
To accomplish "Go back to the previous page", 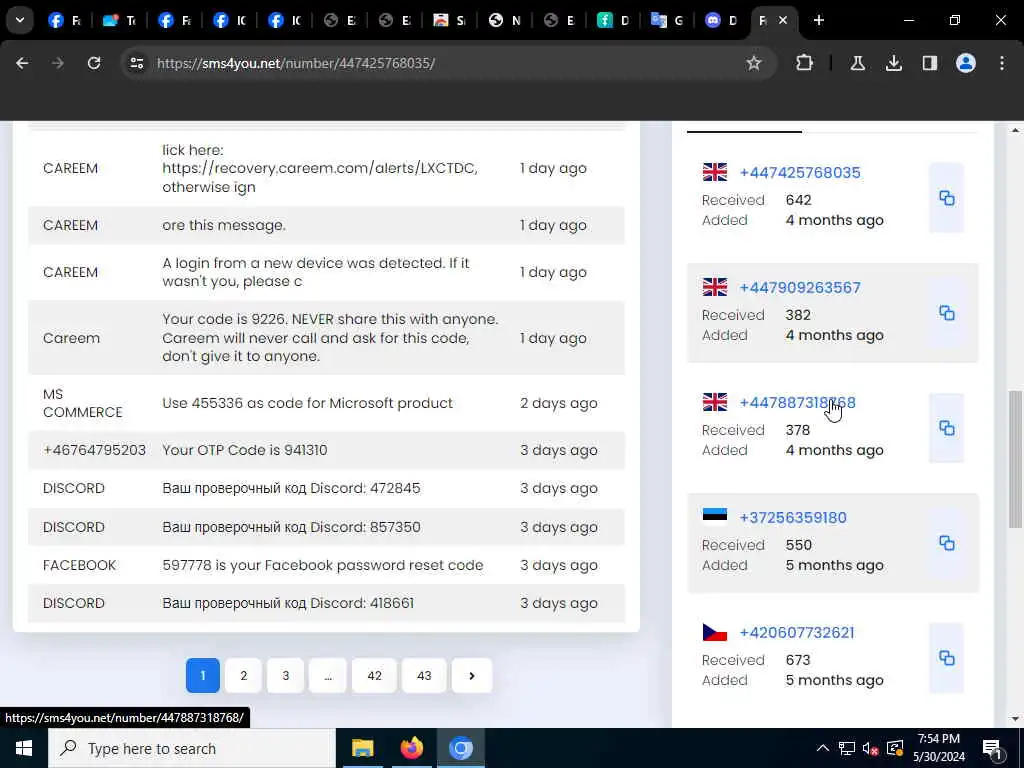I will pos(22,63).
